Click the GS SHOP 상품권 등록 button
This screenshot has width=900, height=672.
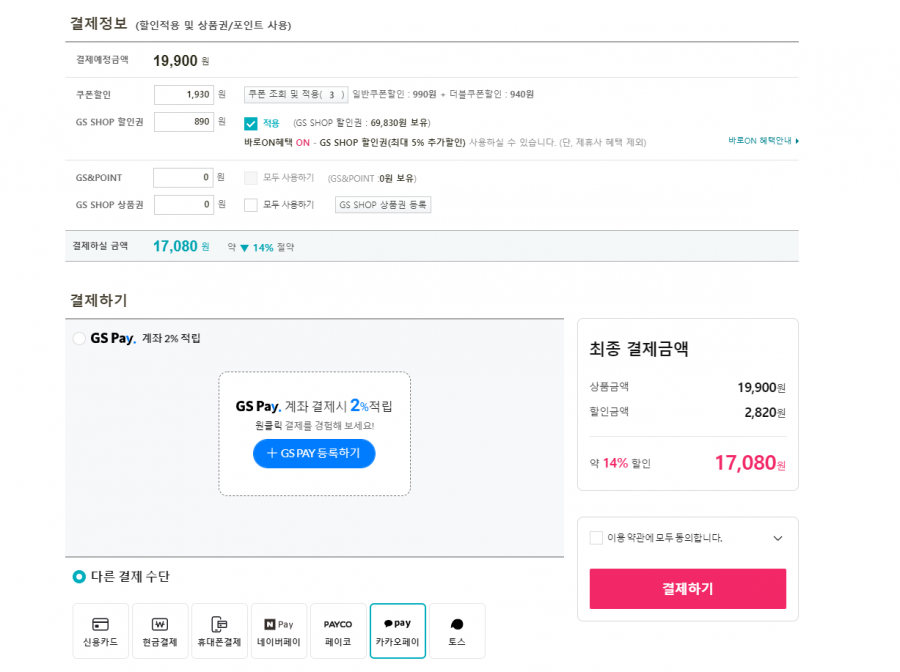coord(383,205)
